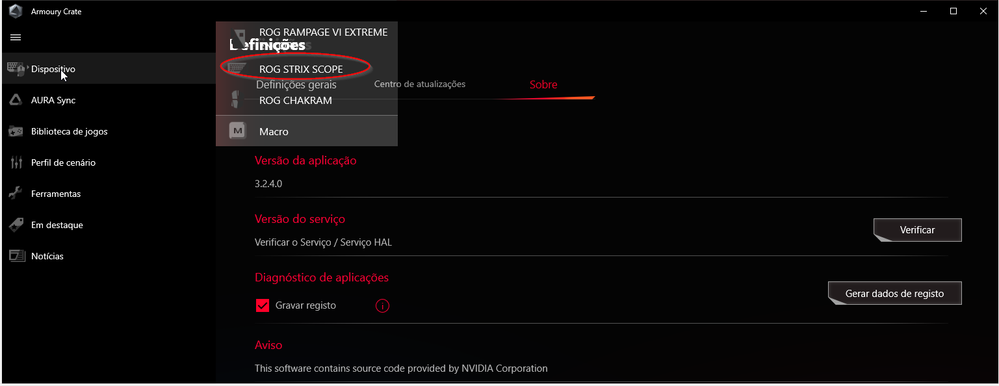999x386 pixels.
Task: Uncheck the Gravar registo checkbox
Action: 262,306
